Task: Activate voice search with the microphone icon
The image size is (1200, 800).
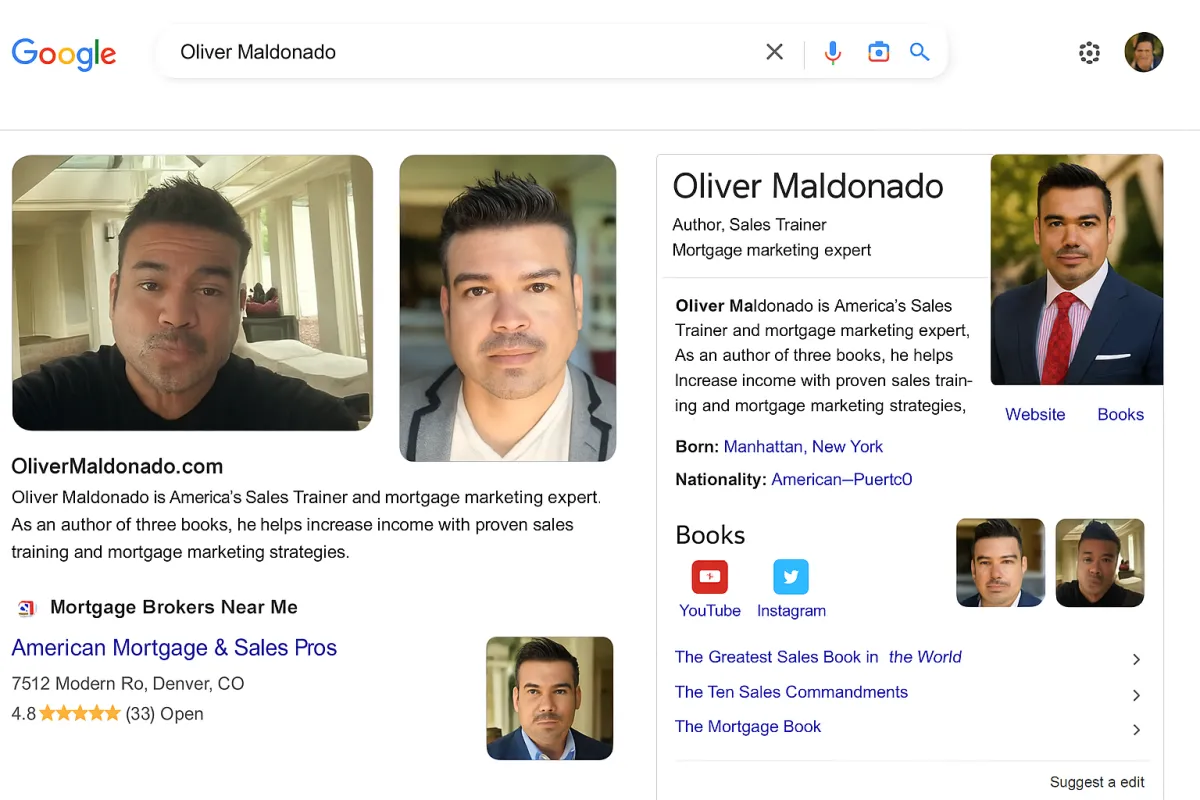Action: [832, 52]
